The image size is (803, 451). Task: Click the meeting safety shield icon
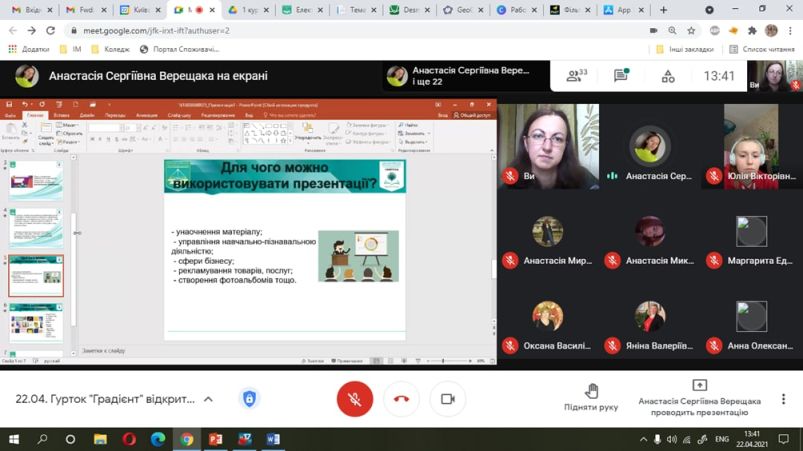(x=249, y=399)
